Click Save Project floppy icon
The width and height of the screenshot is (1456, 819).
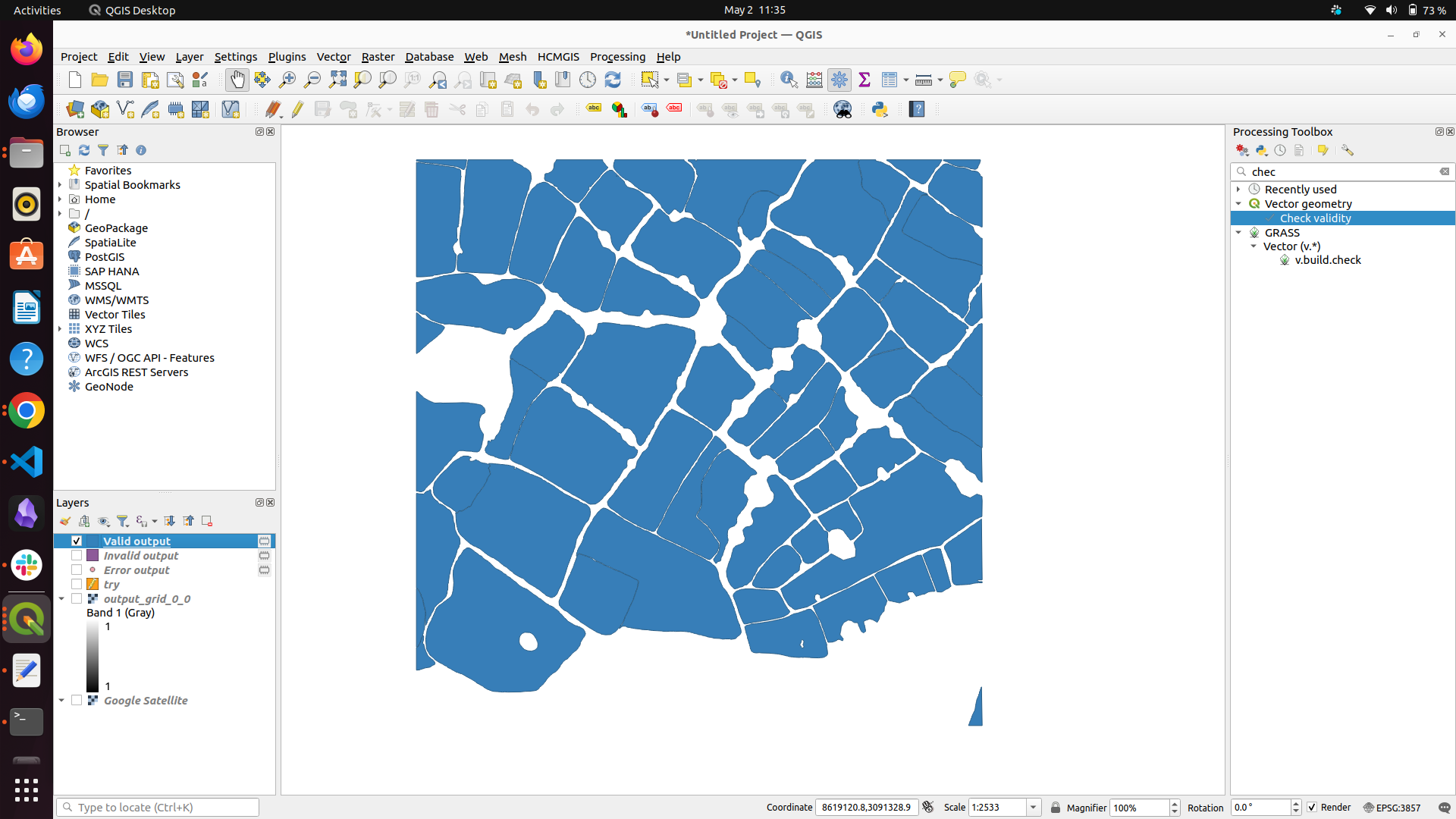125,80
